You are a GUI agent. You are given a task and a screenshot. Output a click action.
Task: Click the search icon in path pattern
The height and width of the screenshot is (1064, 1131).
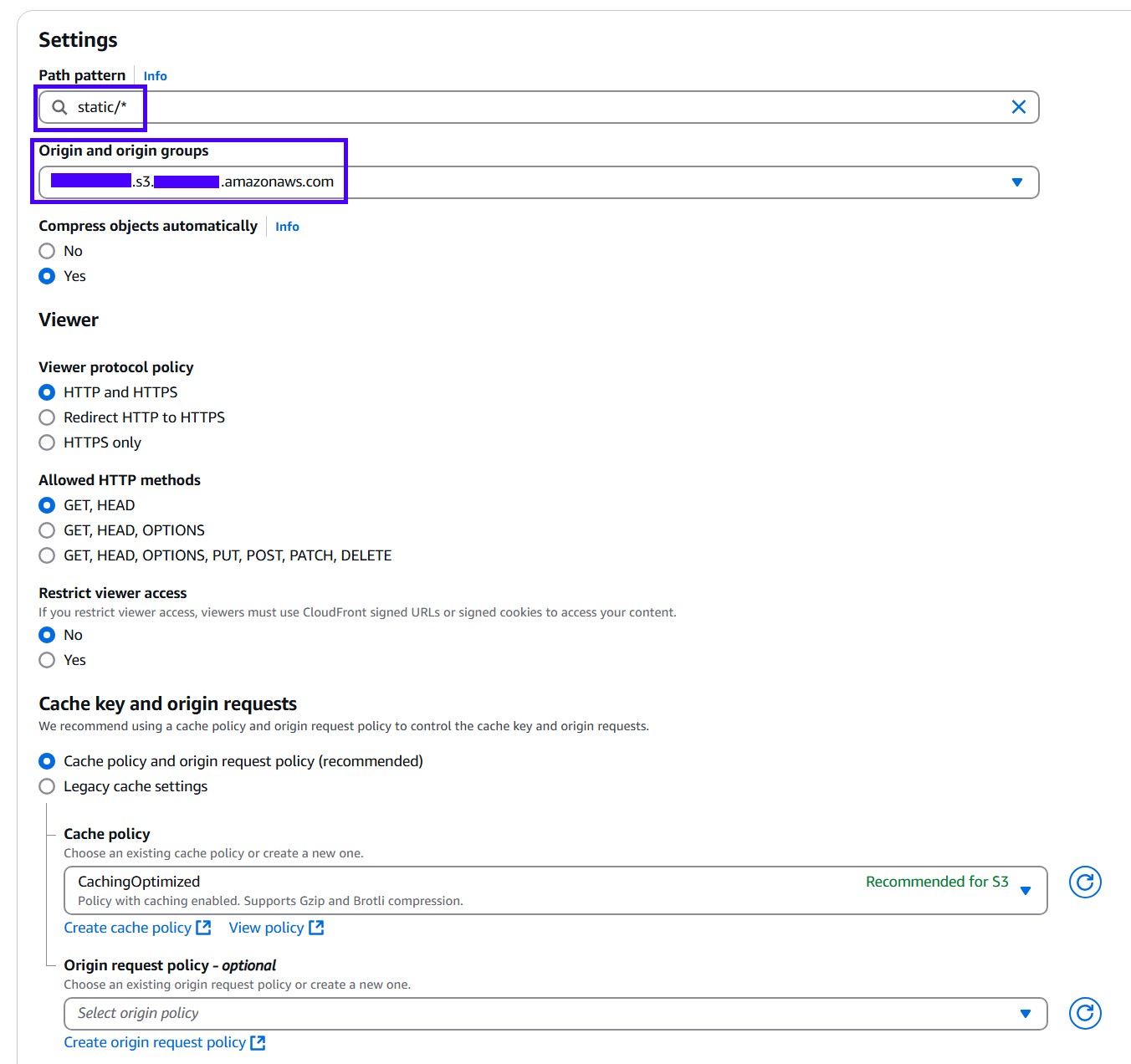(x=59, y=107)
